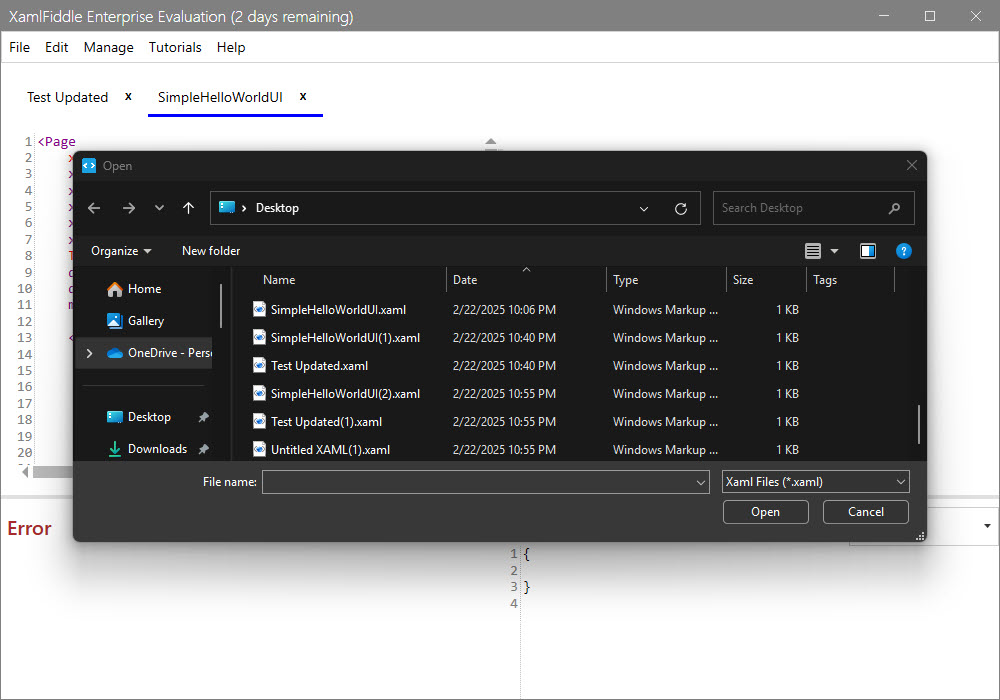Open the view options dropdown arrow
This screenshot has height=700, width=1000.
(834, 251)
